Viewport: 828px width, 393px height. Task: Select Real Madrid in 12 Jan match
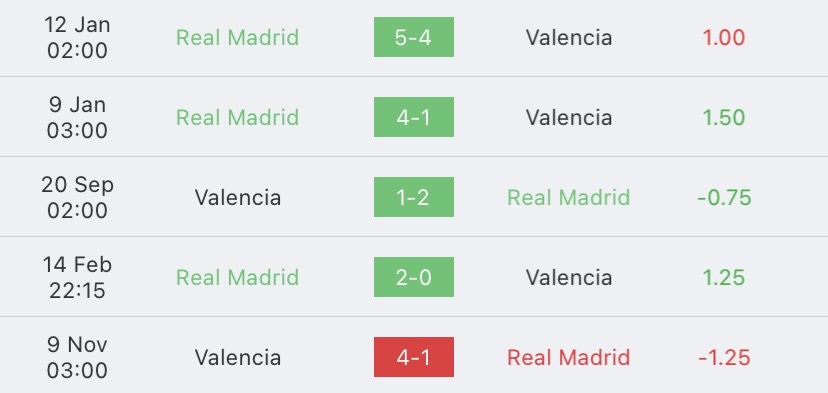tap(238, 38)
